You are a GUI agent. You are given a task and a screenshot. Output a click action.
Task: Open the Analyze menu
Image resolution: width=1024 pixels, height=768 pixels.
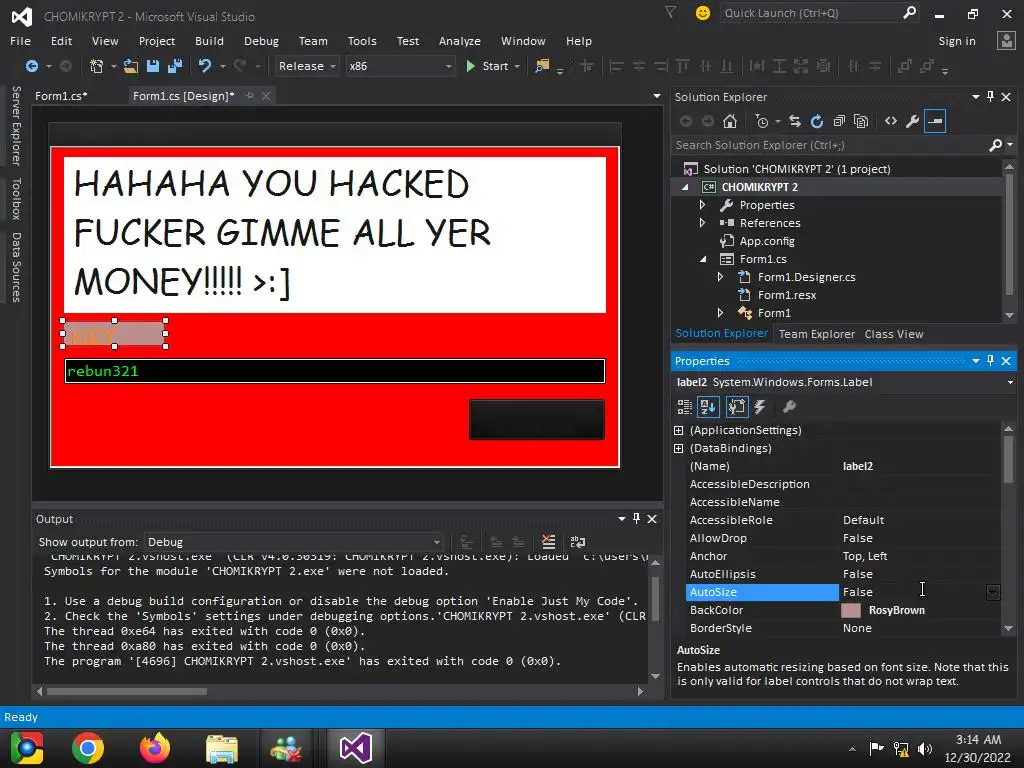coord(460,40)
